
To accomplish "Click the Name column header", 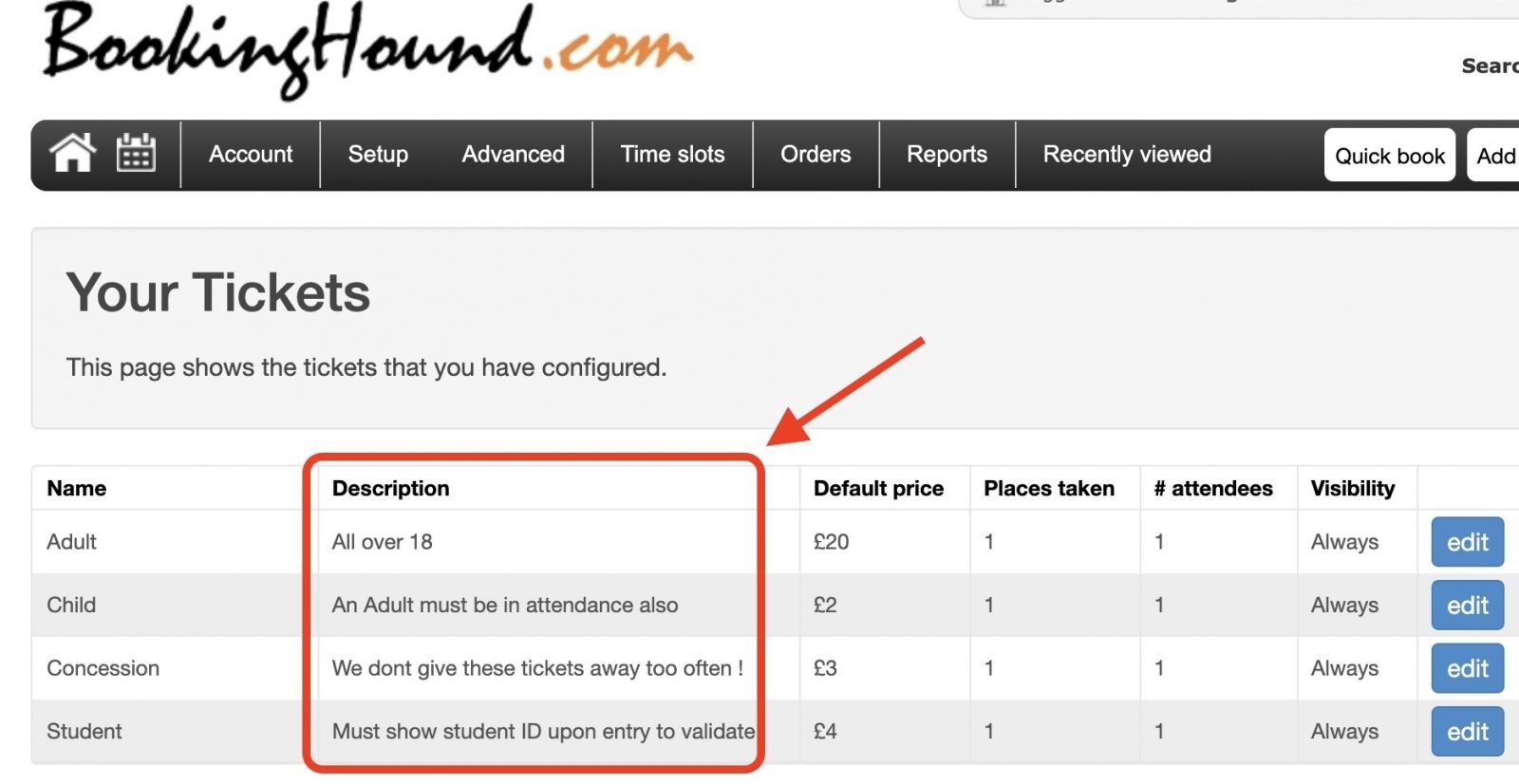I will (x=77, y=489).
